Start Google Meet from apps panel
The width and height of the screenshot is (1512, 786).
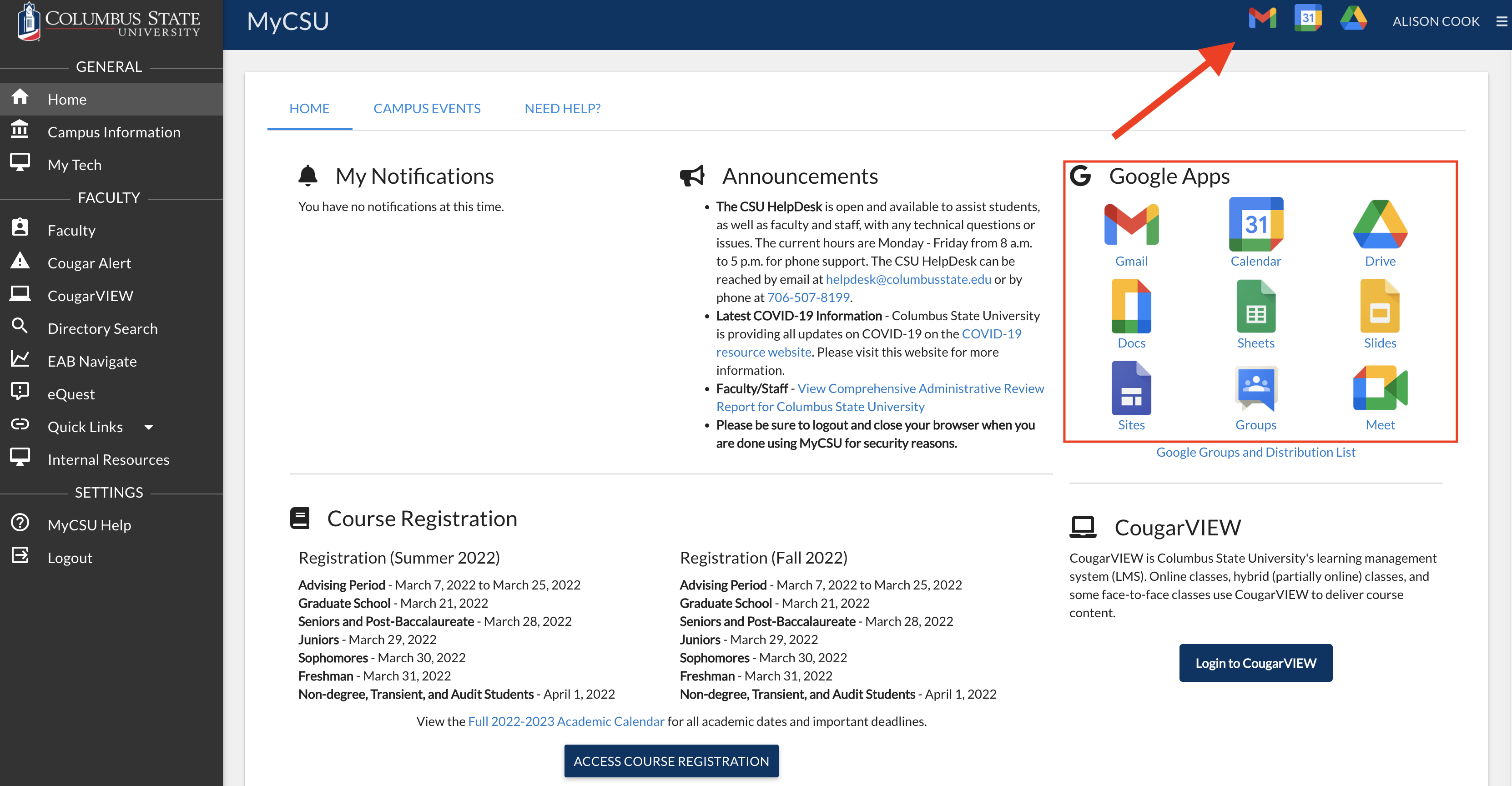1379,388
